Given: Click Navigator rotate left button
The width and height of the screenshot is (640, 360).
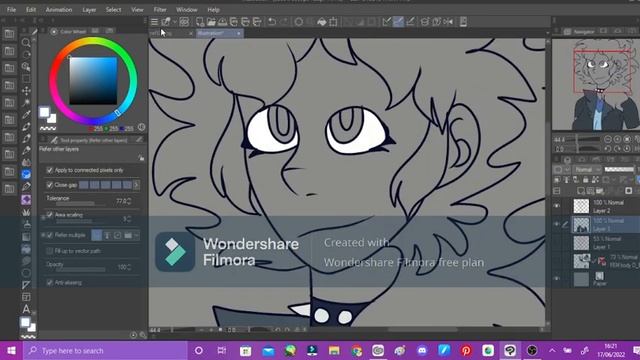Looking at the screenshot, I should (608, 149).
